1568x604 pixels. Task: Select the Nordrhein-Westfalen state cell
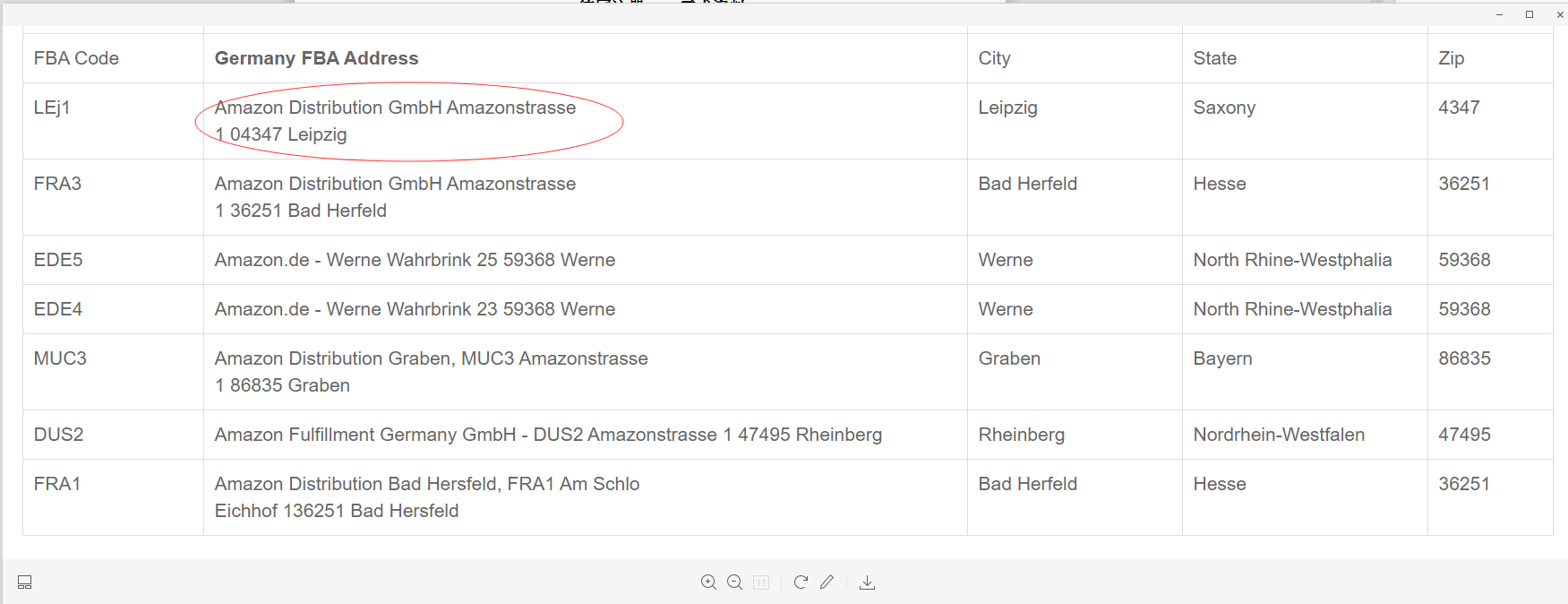point(1305,435)
